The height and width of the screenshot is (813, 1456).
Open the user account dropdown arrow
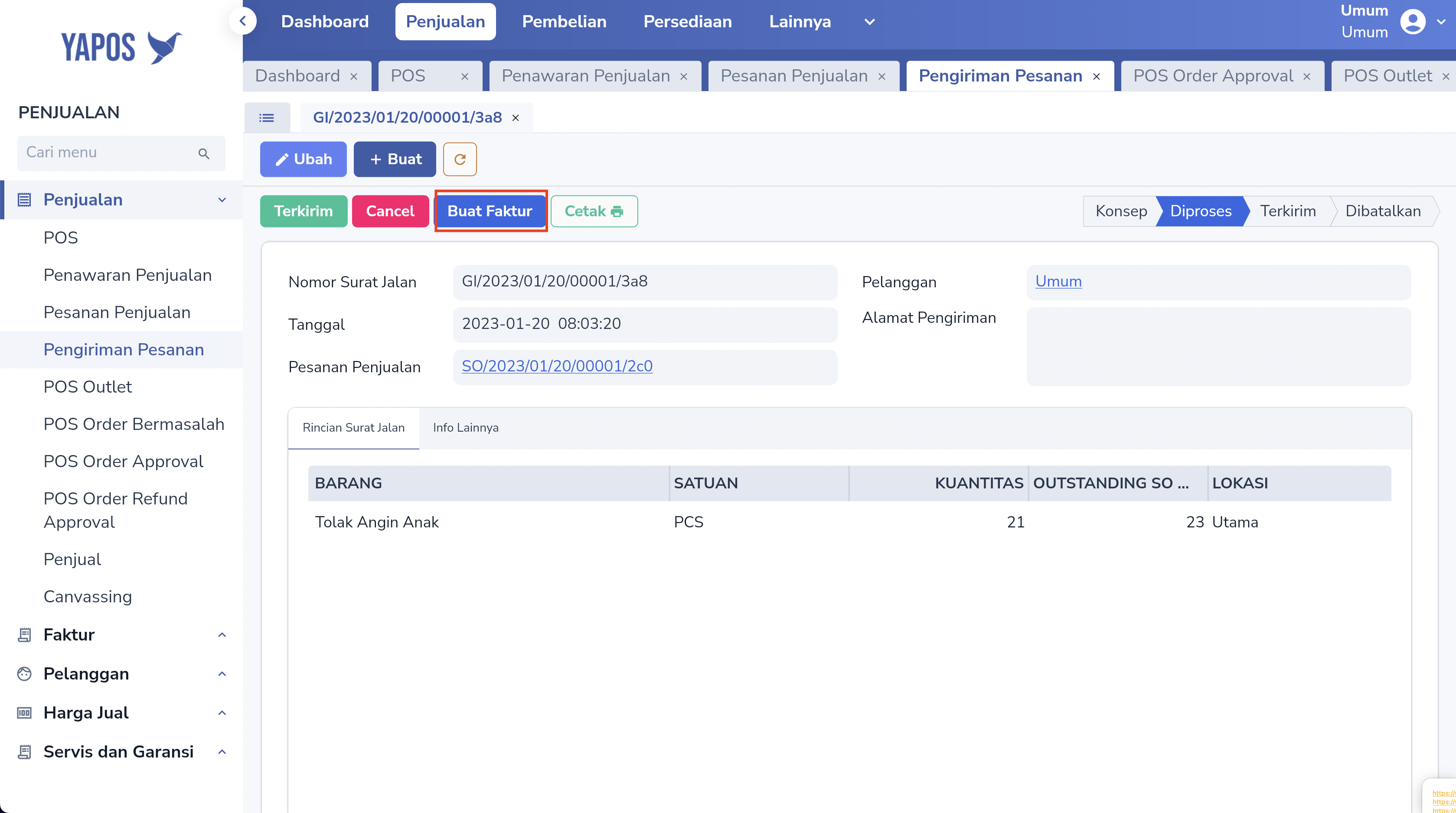point(1441,22)
